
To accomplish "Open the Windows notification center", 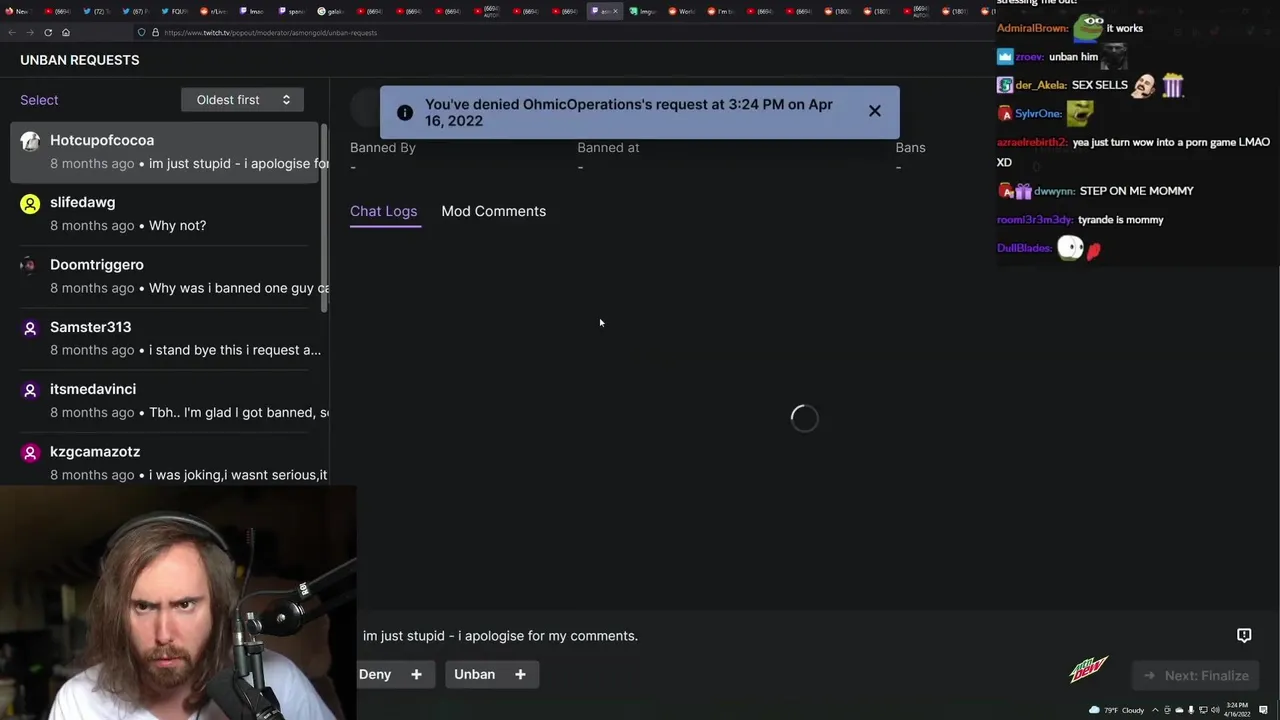I will tap(1263, 710).
